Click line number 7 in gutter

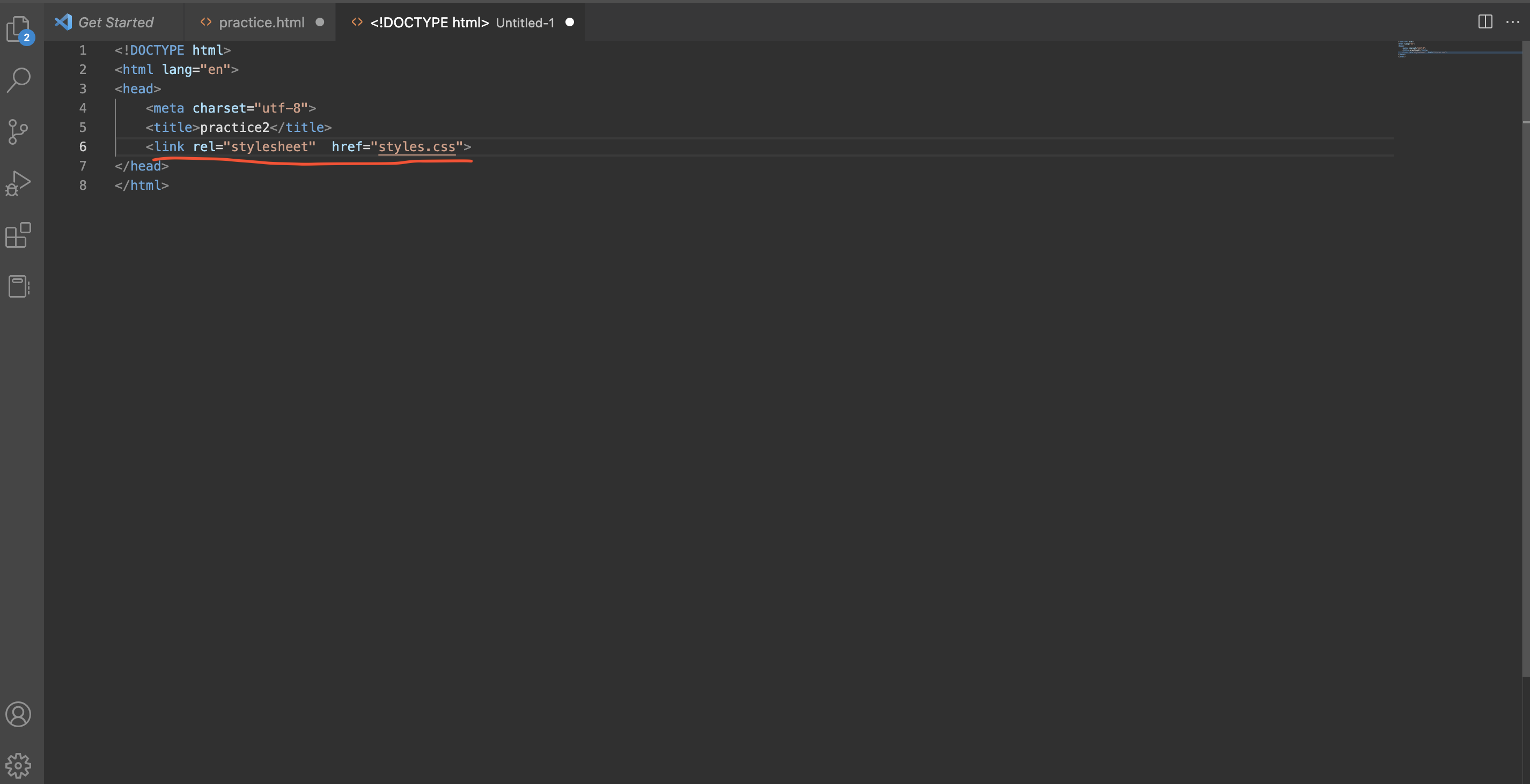[x=83, y=166]
